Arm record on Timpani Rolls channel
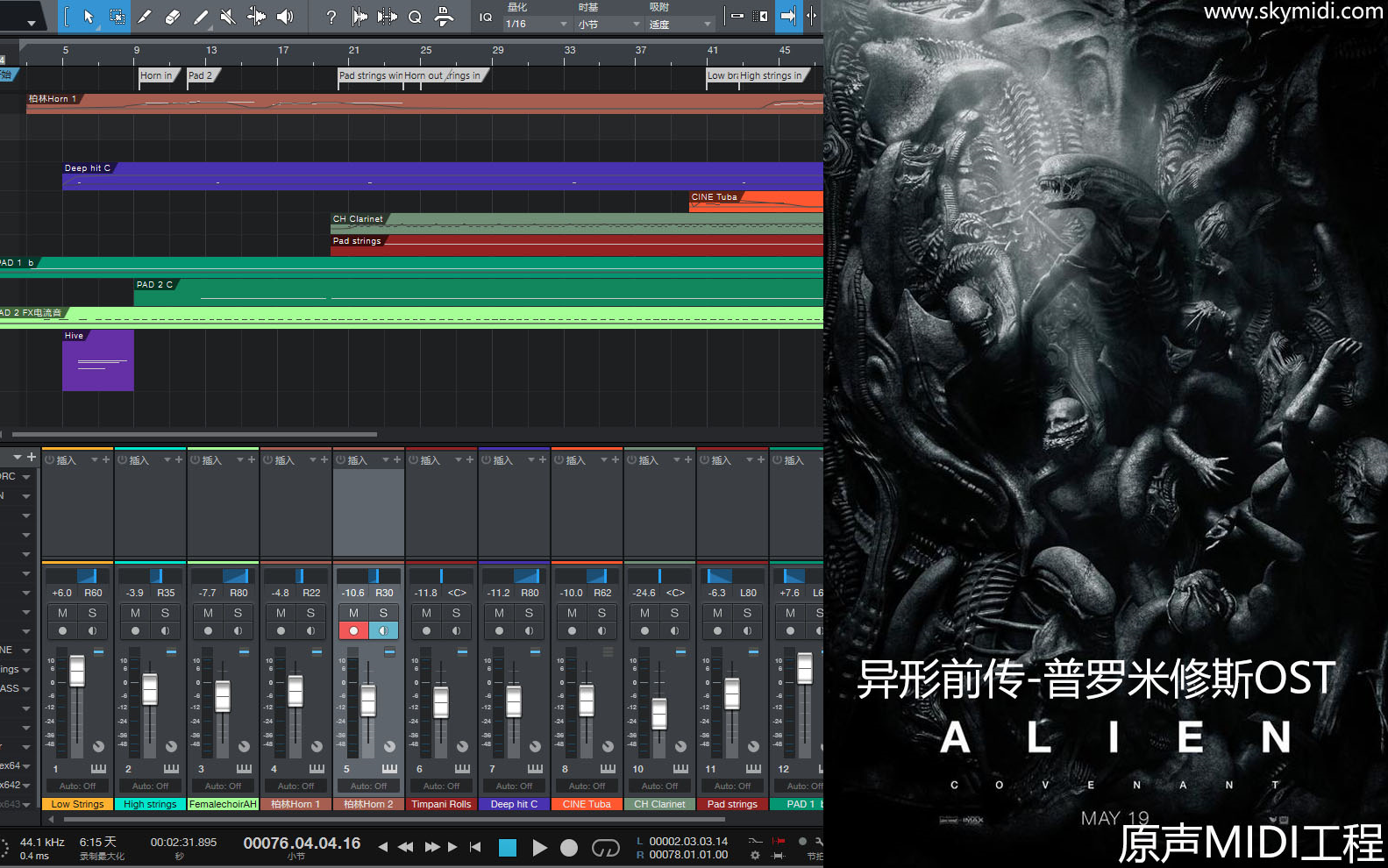The image size is (1388, 868). click(426, 630)
